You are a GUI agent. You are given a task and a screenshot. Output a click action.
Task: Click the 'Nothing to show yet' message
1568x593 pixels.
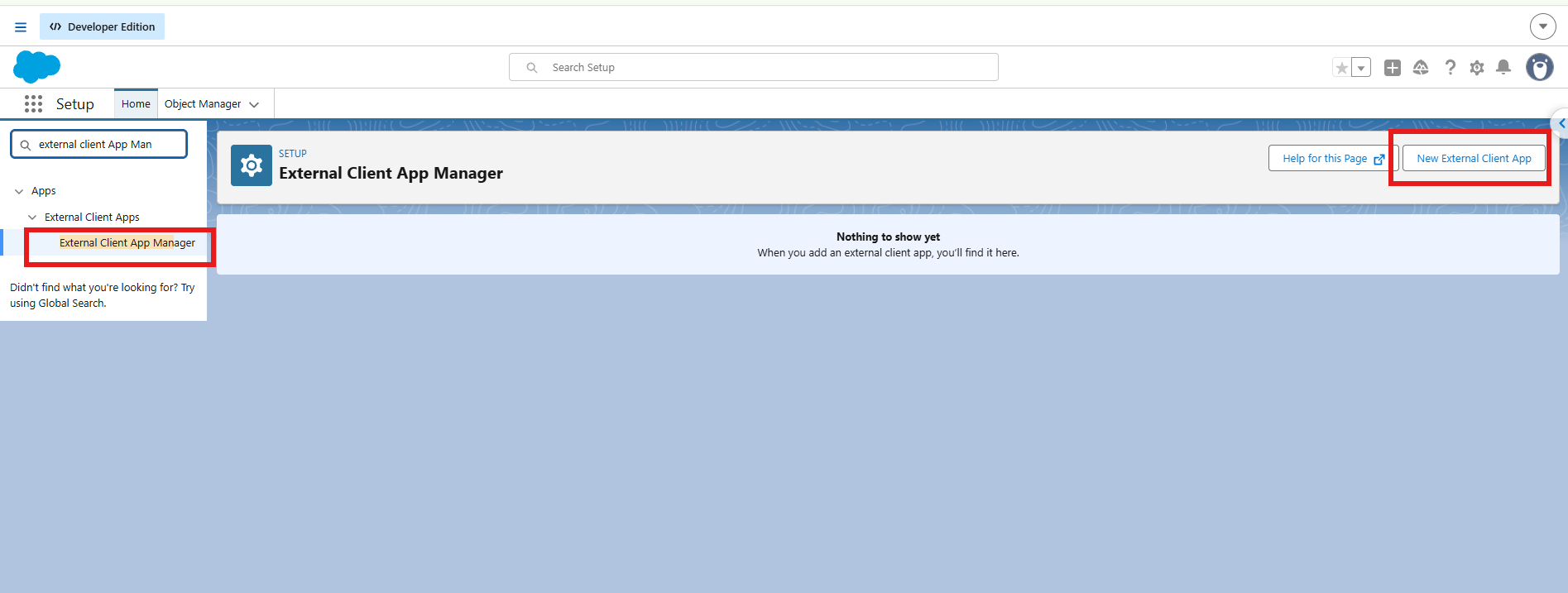coord(888,237)
